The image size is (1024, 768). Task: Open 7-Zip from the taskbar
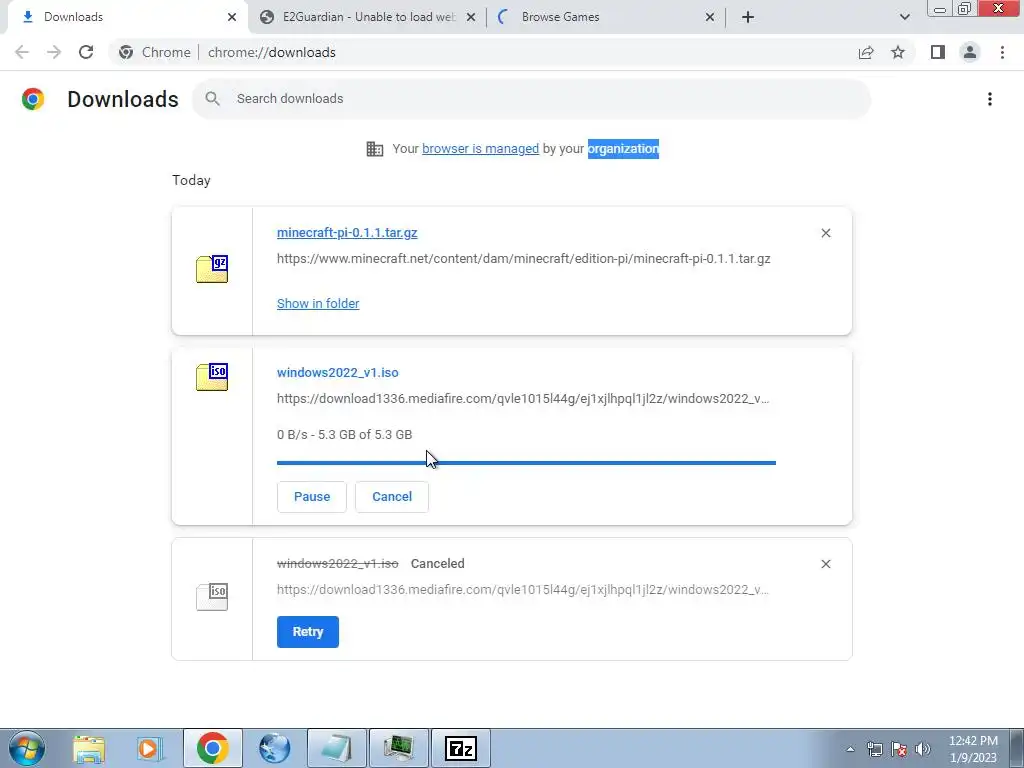(x=461, y=748)
